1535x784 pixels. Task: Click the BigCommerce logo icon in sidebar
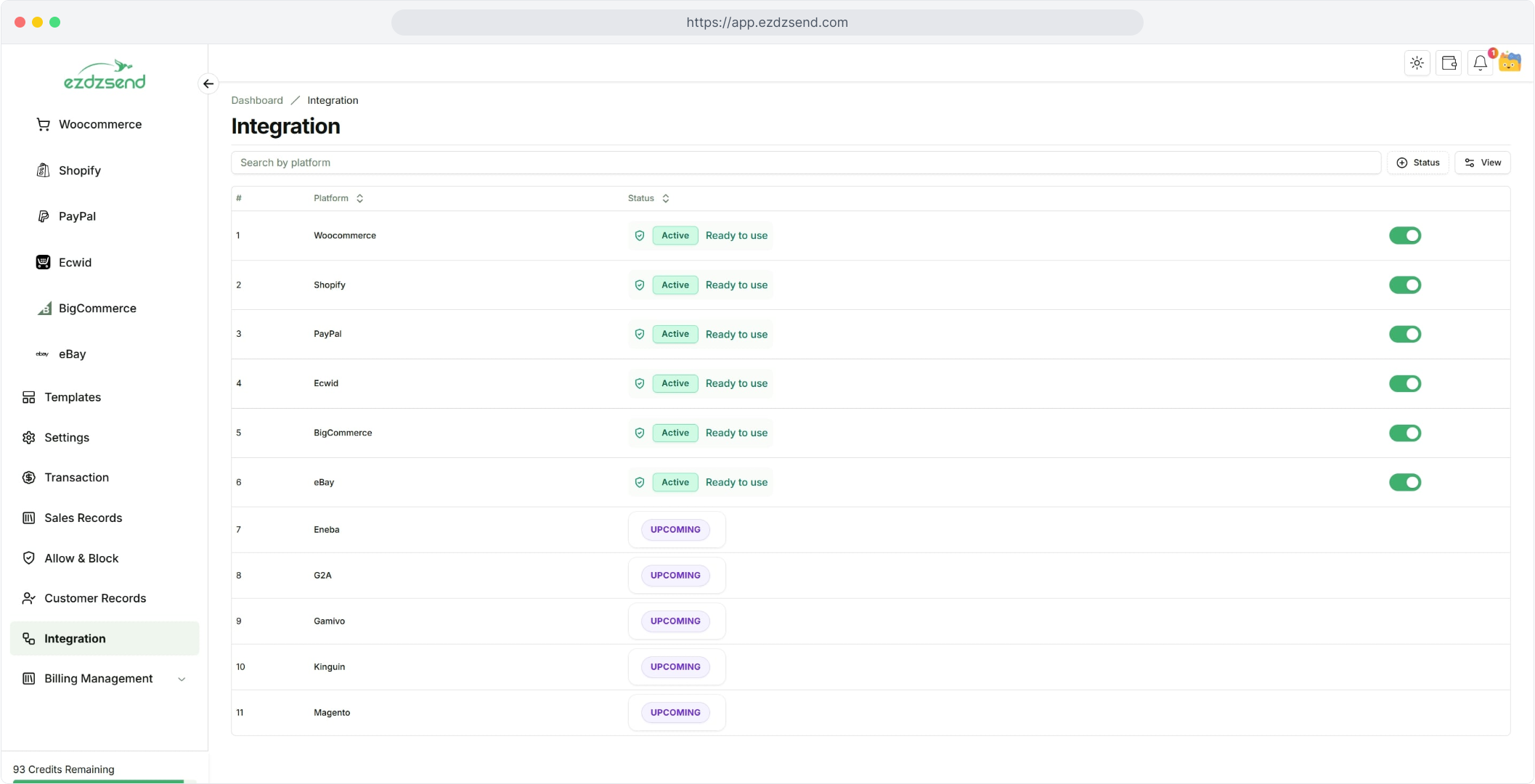click(x=44, y=309)
